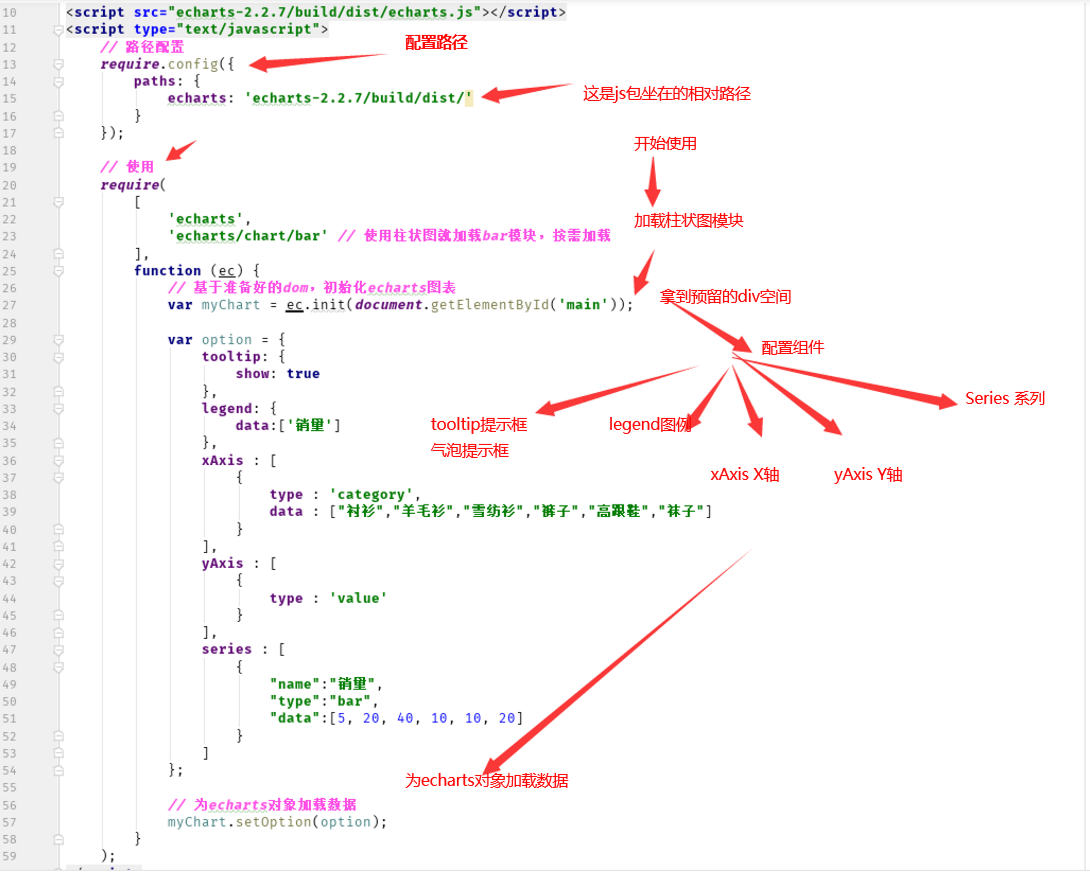Click the myChart variable declaration on line 27
This screenshot has height=872, width=1090.
[x=230, y=305]
